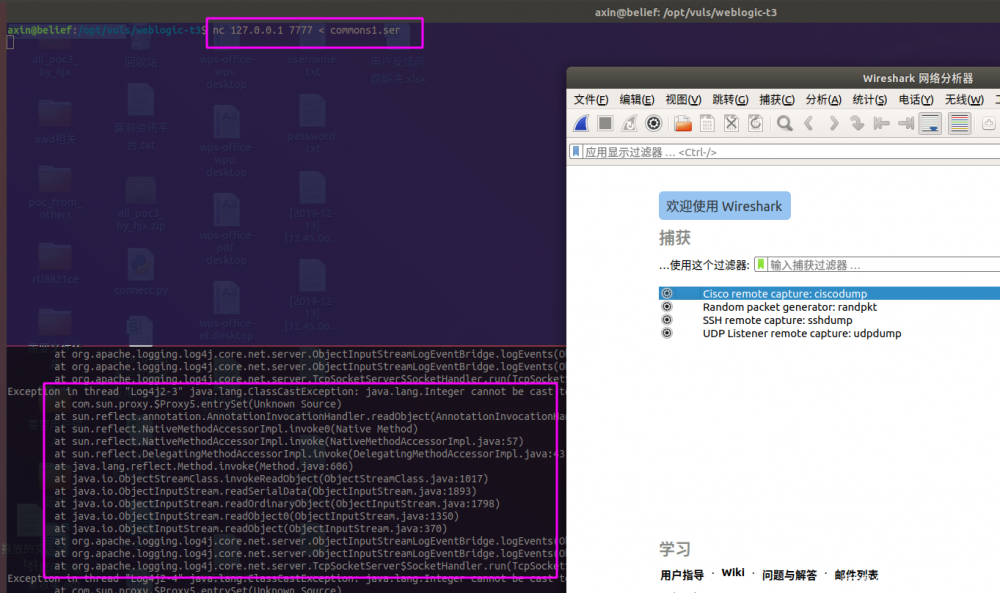Jump to first packet icon
The image size is (1000, 593).
pos(882,123)
